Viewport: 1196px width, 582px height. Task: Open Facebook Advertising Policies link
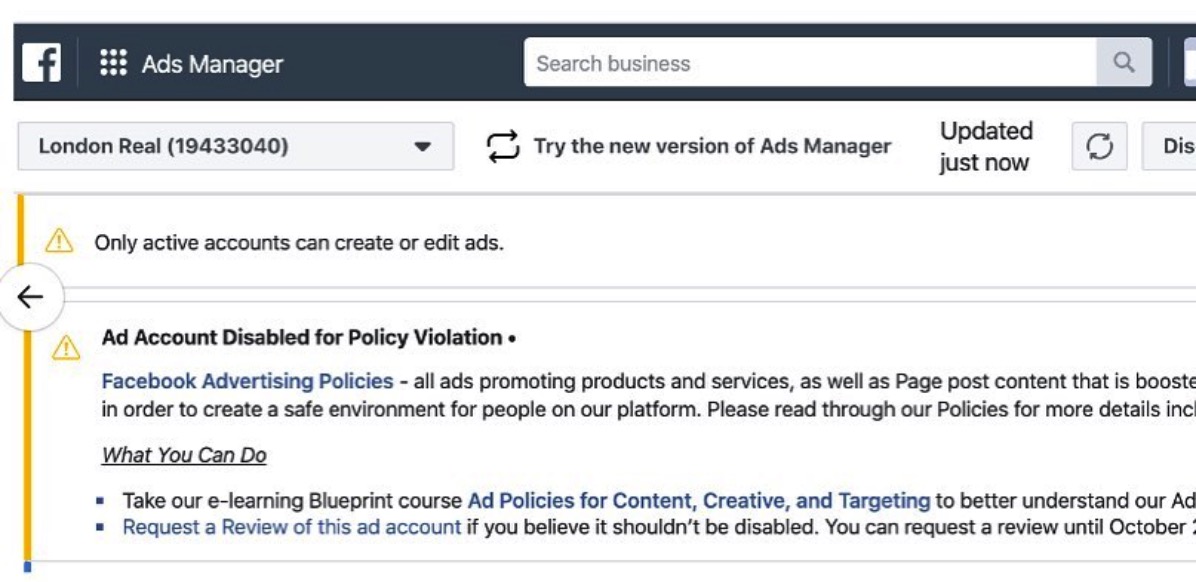[x=248, y=381]
